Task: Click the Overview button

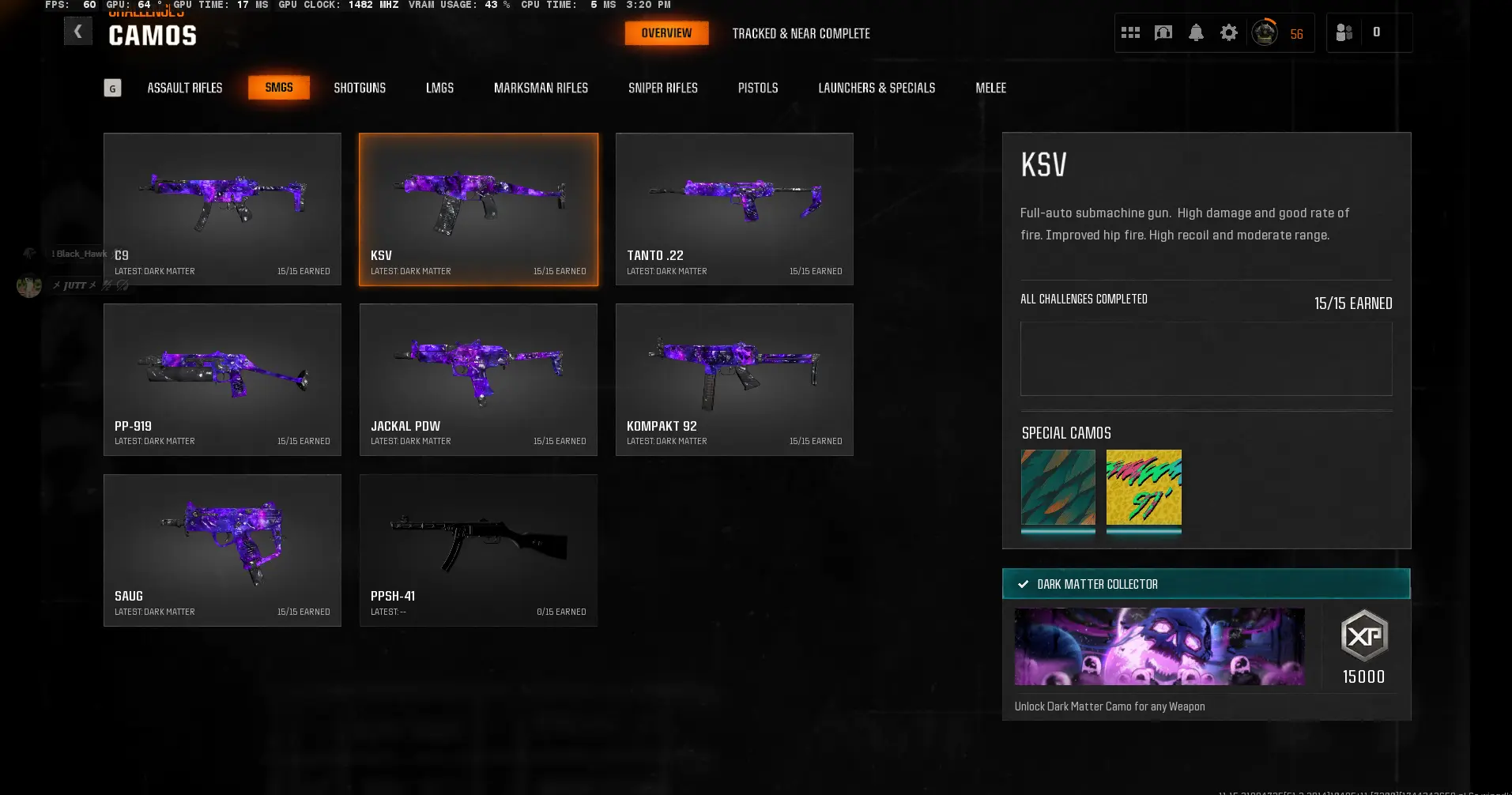Action: pos(666,33)
